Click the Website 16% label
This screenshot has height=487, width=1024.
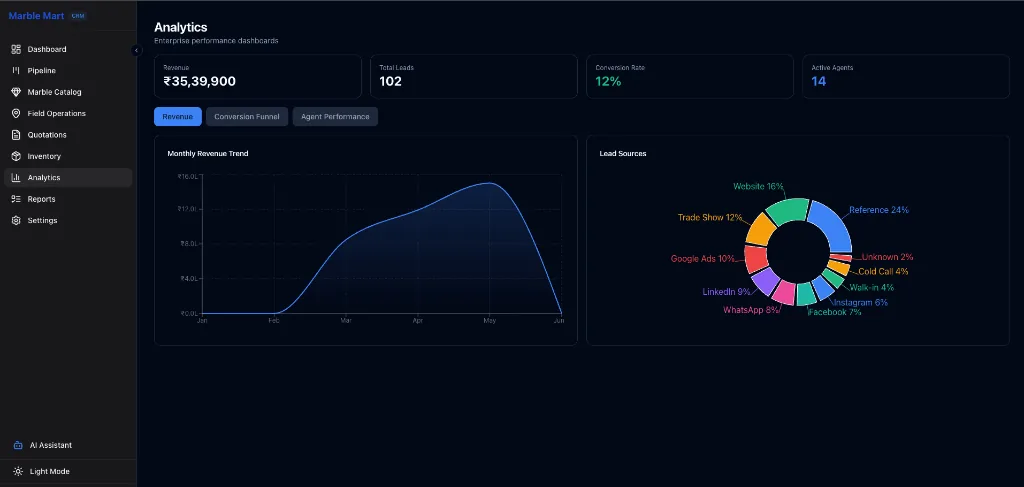pos(758,187)
